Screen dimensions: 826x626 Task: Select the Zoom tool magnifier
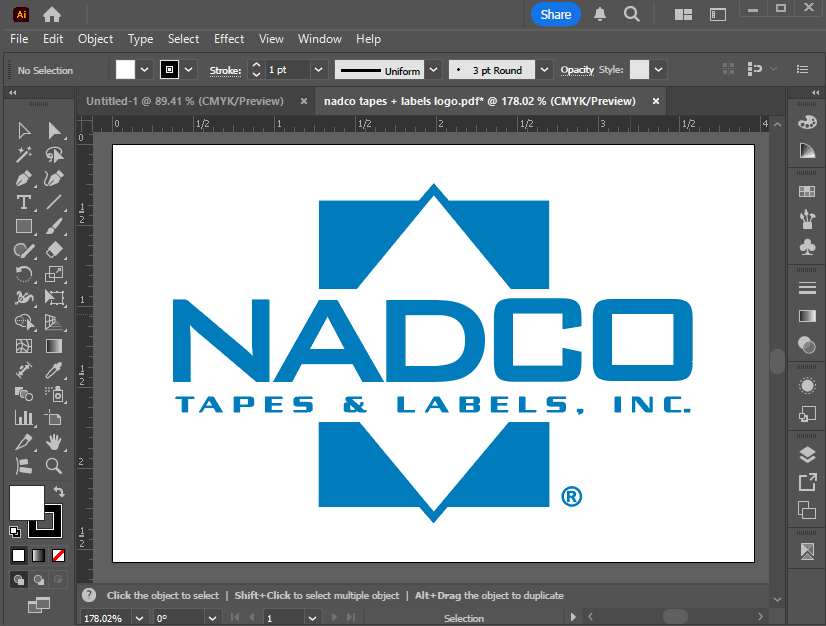pyautogui.click(x=54, y=466)
